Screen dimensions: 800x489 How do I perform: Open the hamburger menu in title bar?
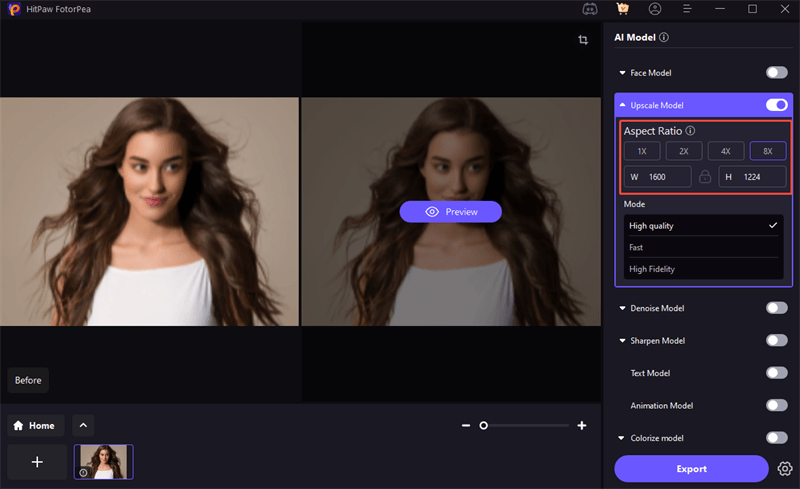[687, 9]
